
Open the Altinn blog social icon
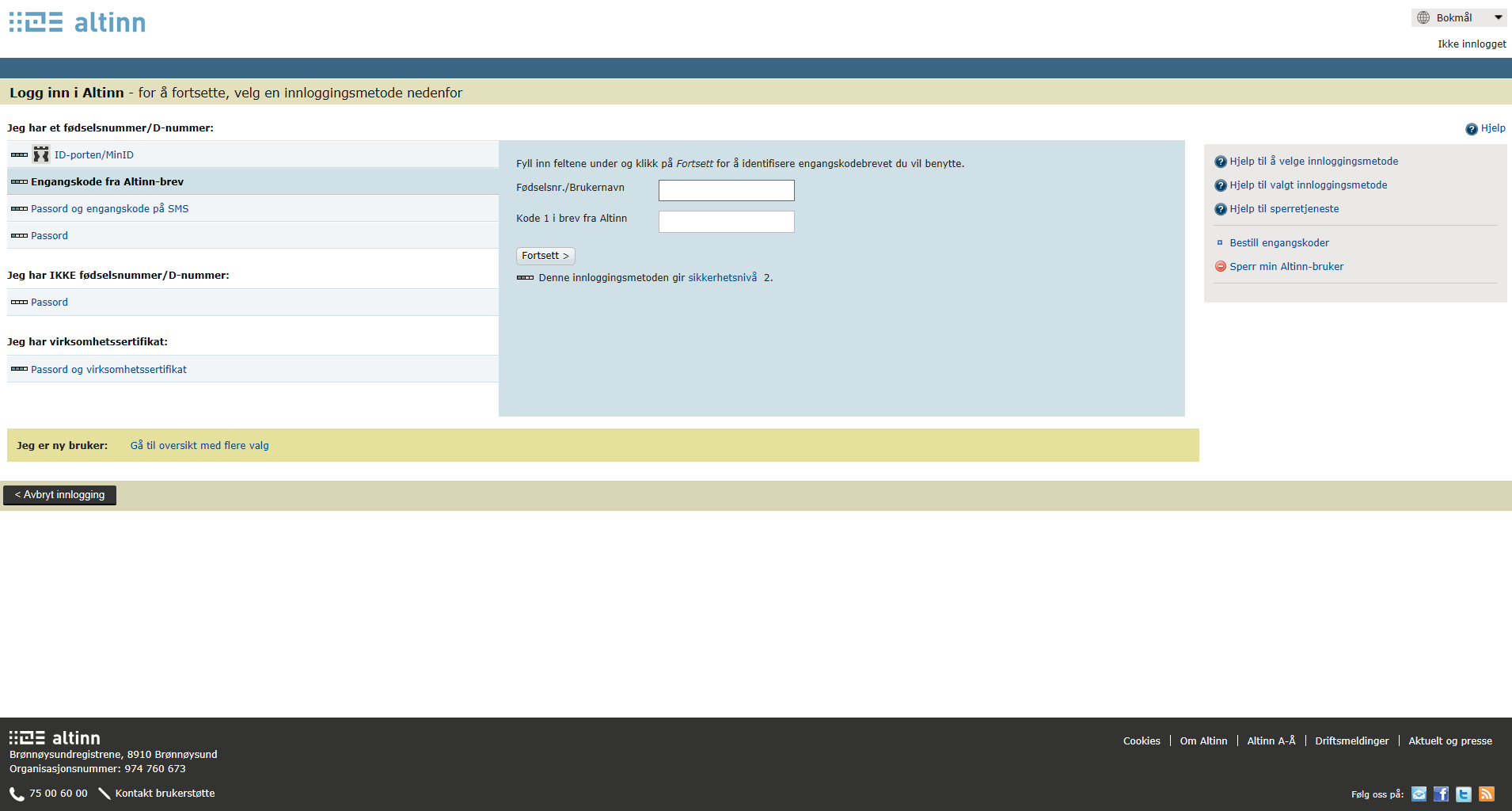pos(1419,794)
